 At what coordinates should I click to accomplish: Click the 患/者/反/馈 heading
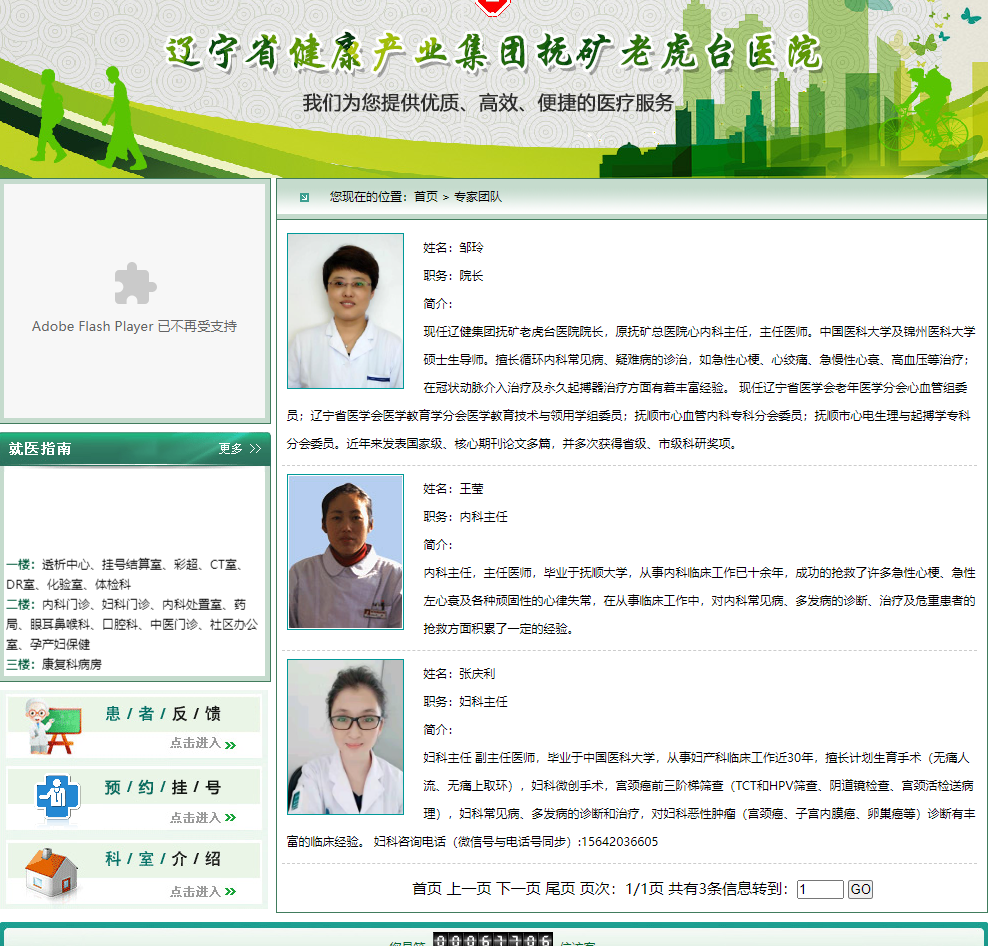coord(163,714)
